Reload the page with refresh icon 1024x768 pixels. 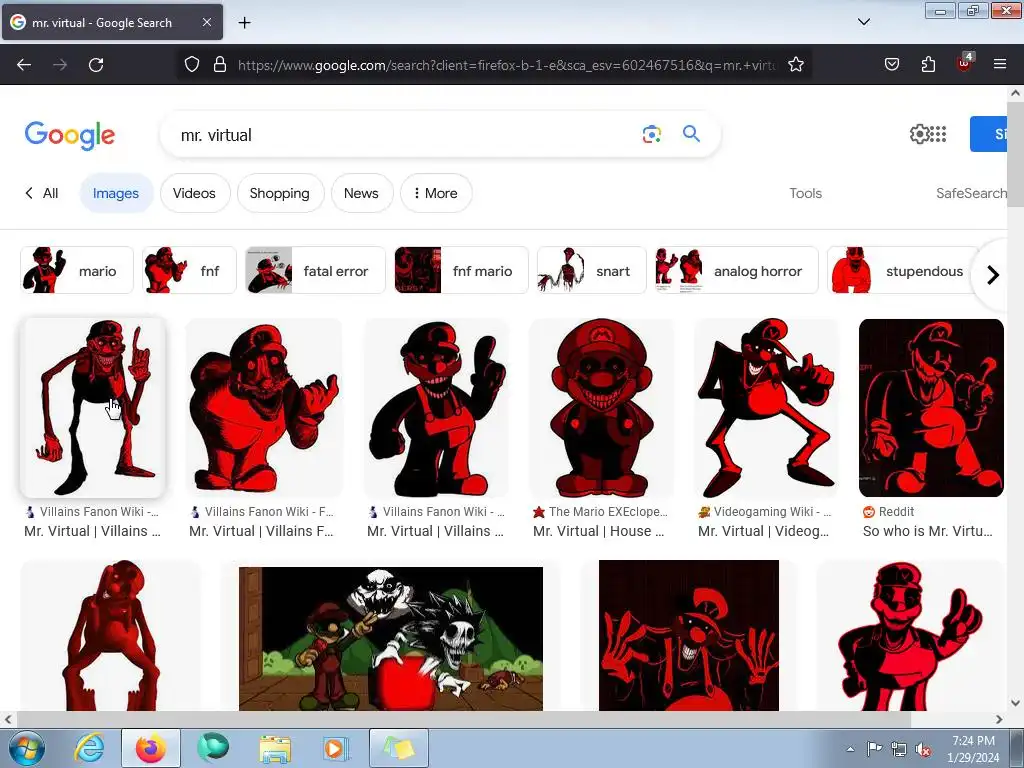click(96, 65)
